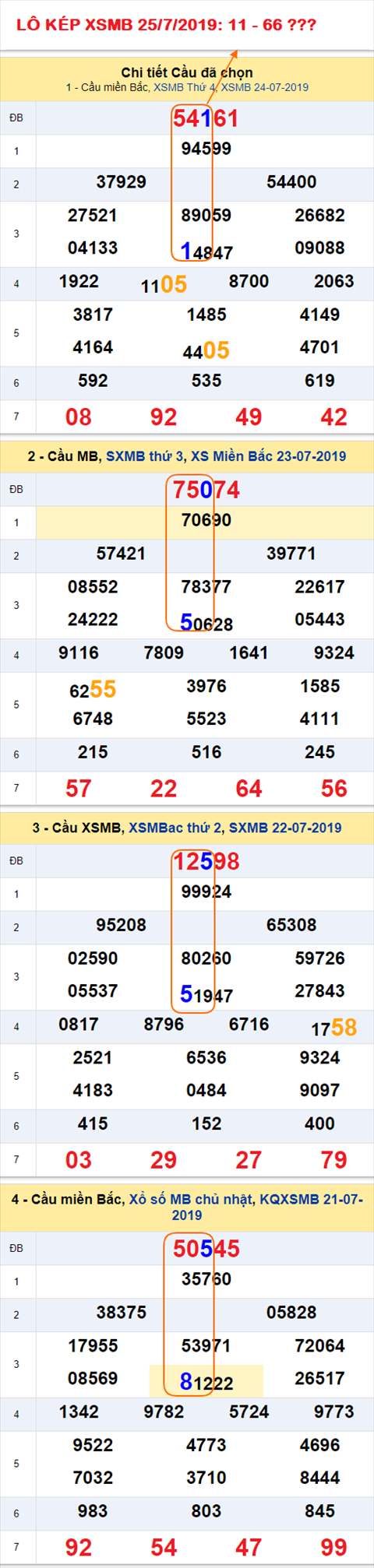Select seventh prize number 64
This screenshot has width=374, height=1568.
click(249, 789)
